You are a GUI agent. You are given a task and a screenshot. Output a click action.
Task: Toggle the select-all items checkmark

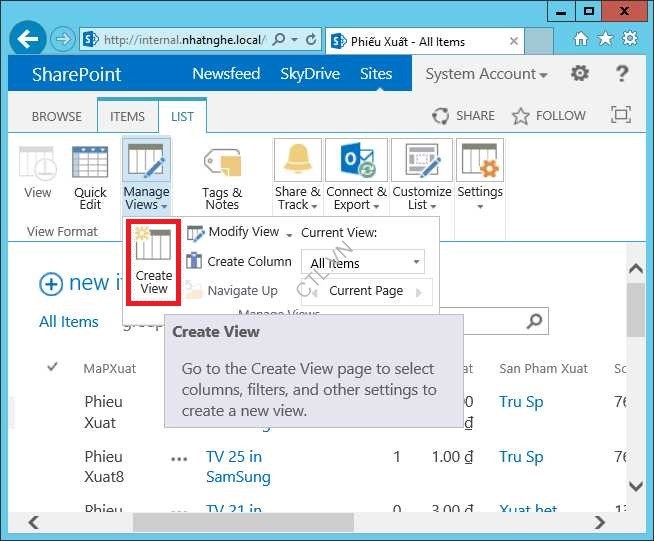[53, 368]
